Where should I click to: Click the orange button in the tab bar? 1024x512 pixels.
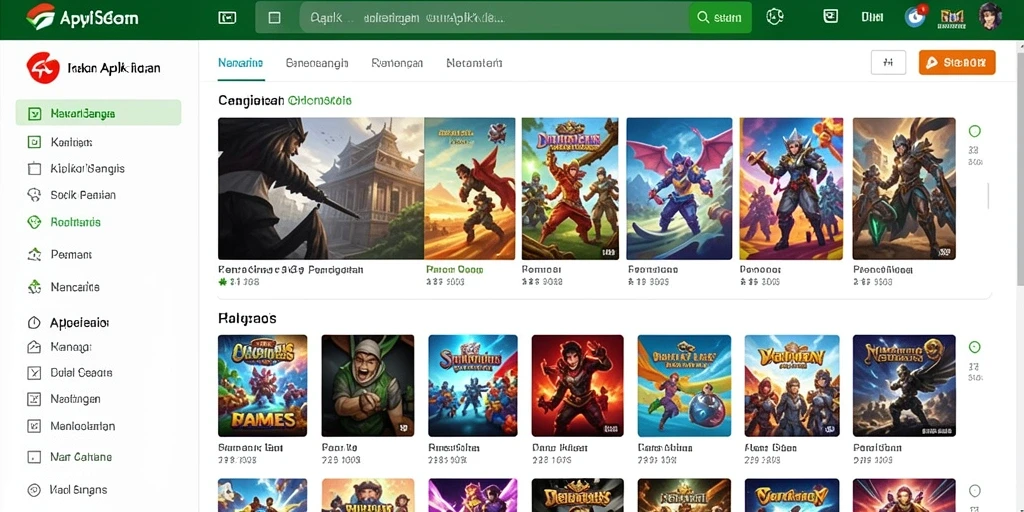tap(957, 63)
